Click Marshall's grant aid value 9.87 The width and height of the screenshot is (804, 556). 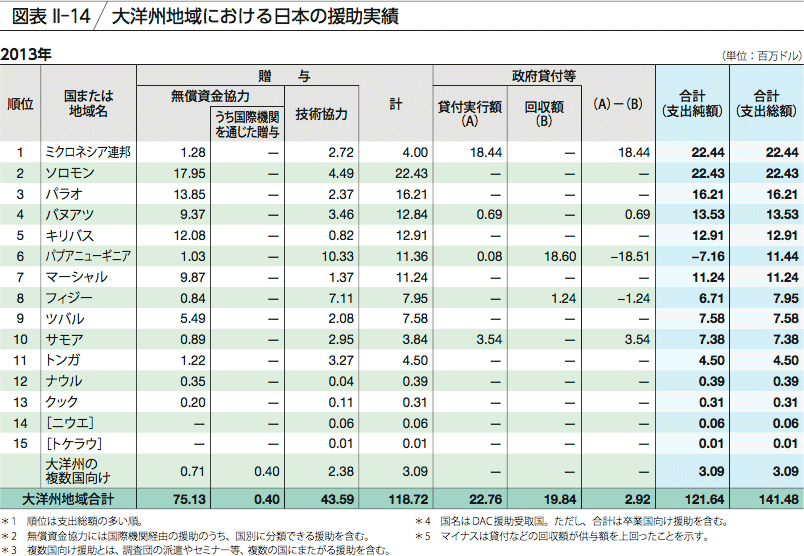click(x=193, y=277)
